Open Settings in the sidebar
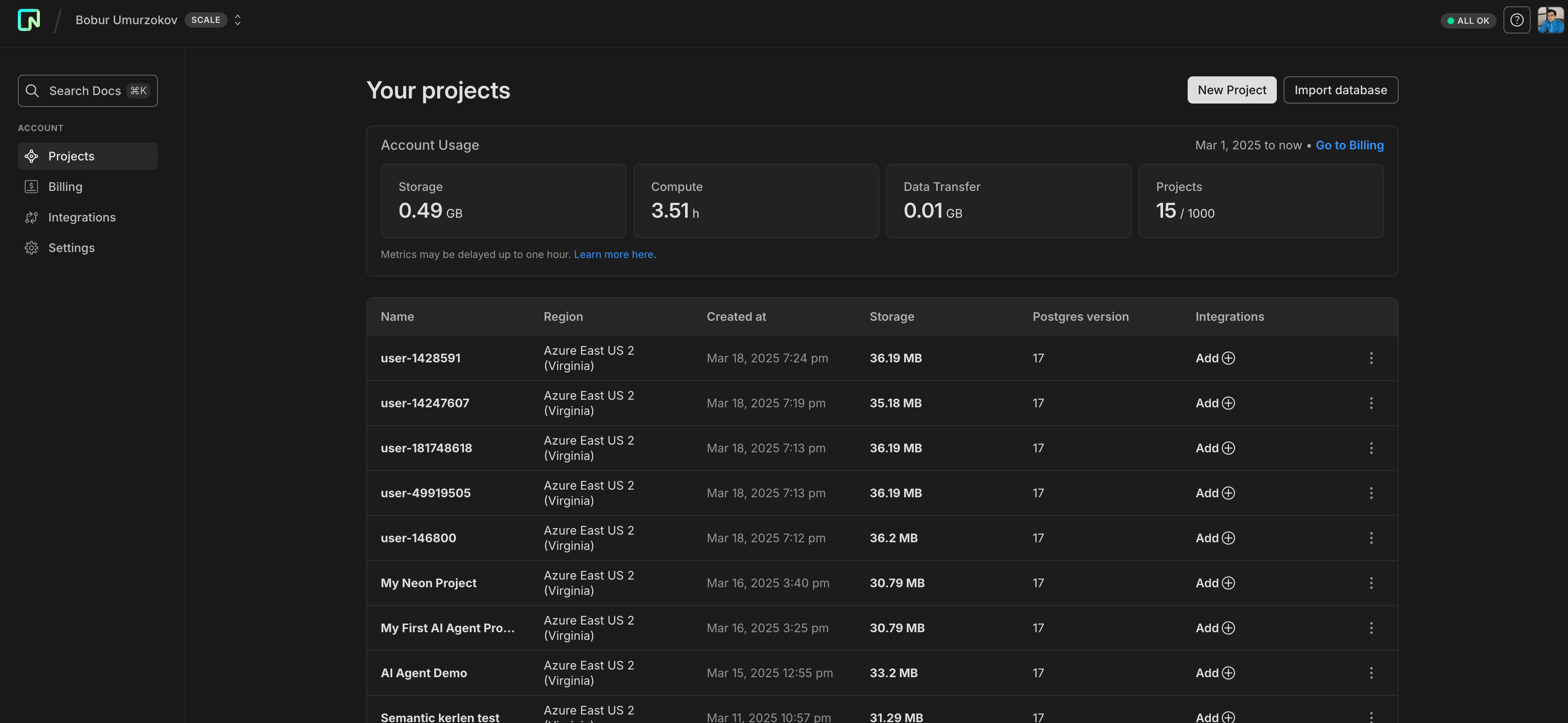This screenshot has width=1568, height=723. point(87,248)
